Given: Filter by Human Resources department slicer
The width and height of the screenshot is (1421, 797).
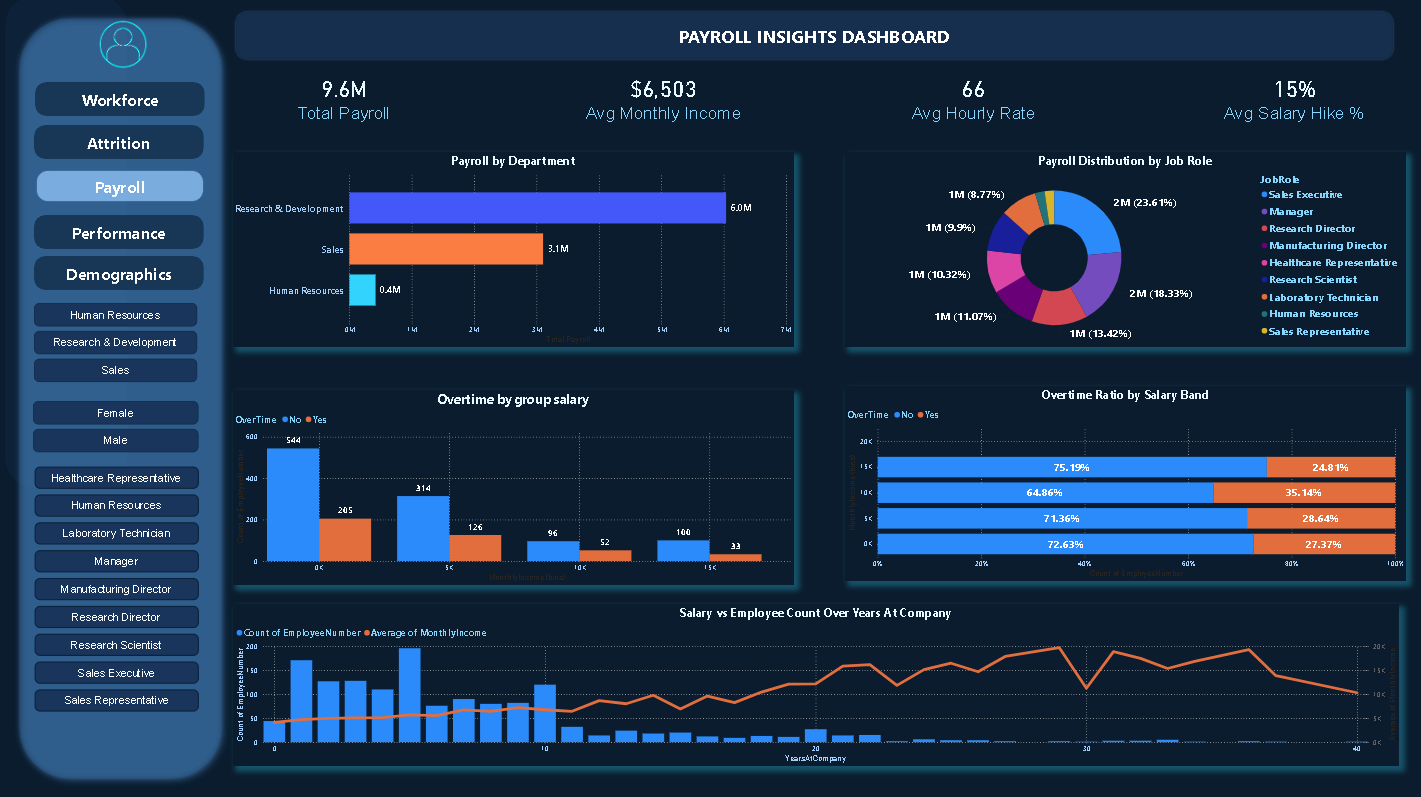Looking at the screenshot, I should [115, 315].
